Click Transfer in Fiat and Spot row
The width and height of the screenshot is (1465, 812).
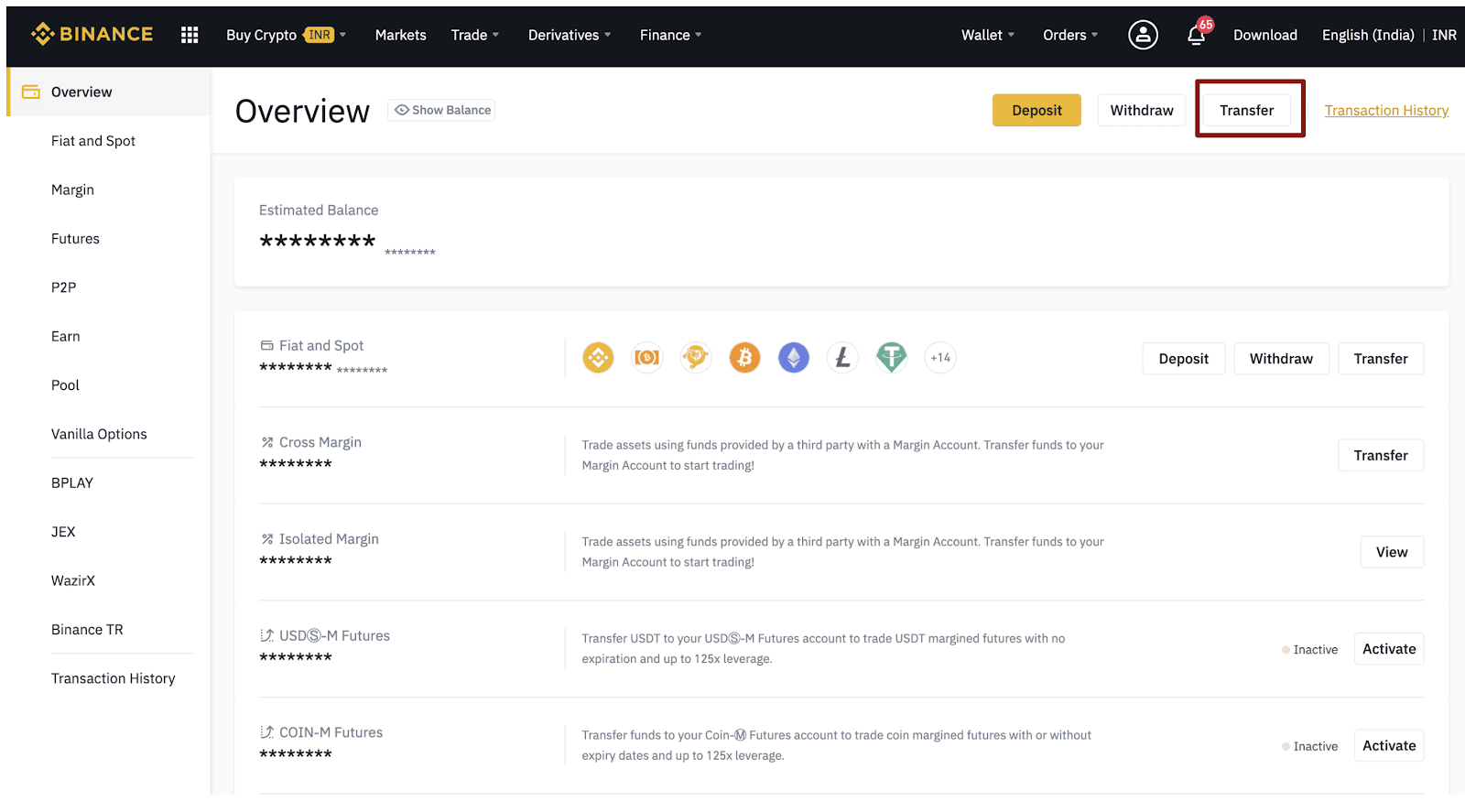(x=1381, y=359)
